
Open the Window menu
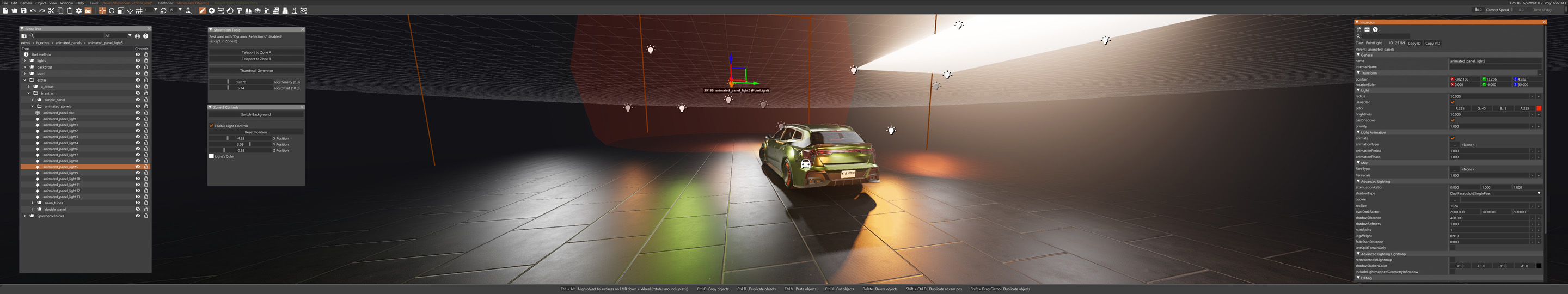coord(66,3)
